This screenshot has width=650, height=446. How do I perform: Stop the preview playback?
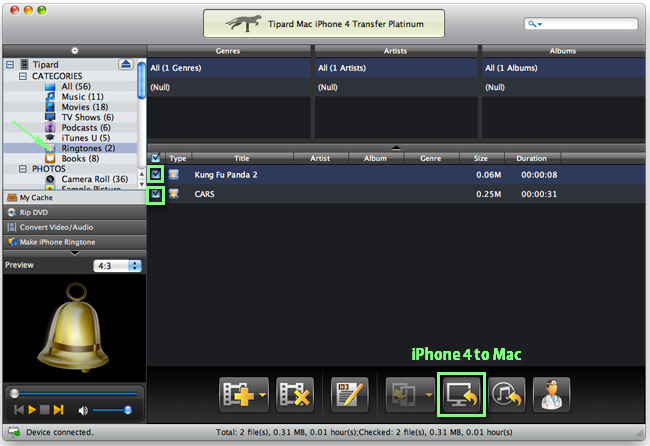(x=44, y=410)
